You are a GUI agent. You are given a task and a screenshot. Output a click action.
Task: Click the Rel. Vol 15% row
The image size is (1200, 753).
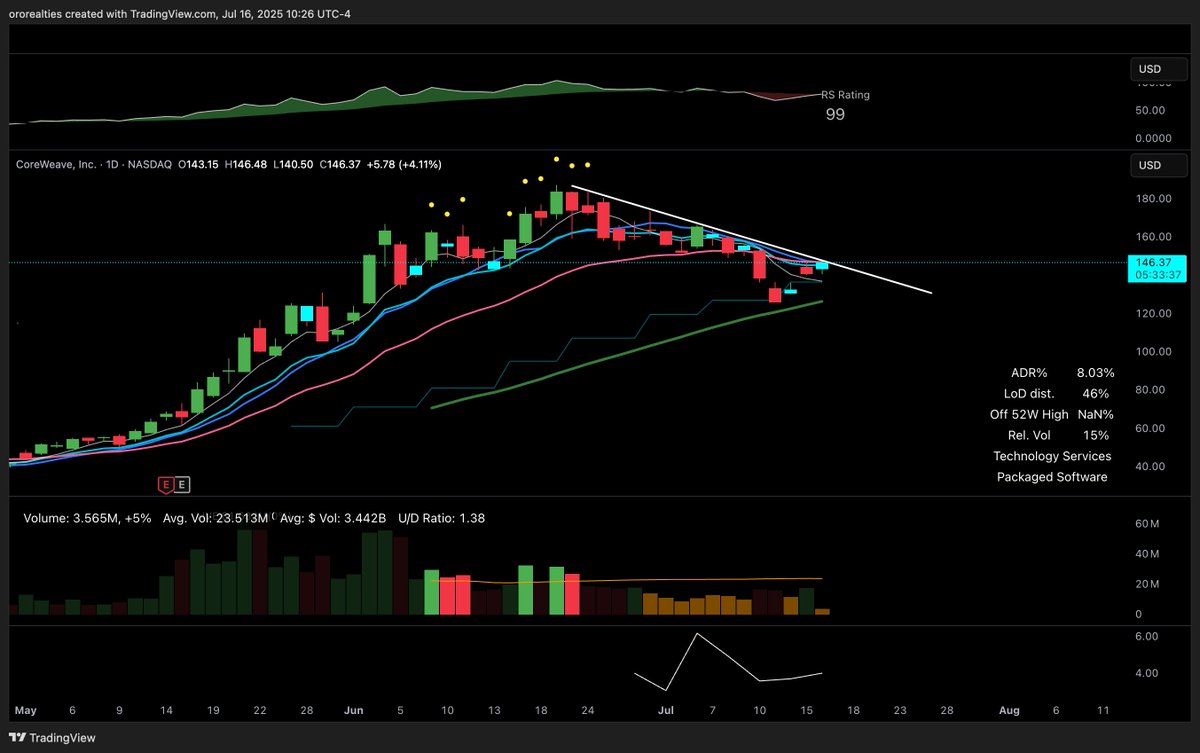(1058, 435)
